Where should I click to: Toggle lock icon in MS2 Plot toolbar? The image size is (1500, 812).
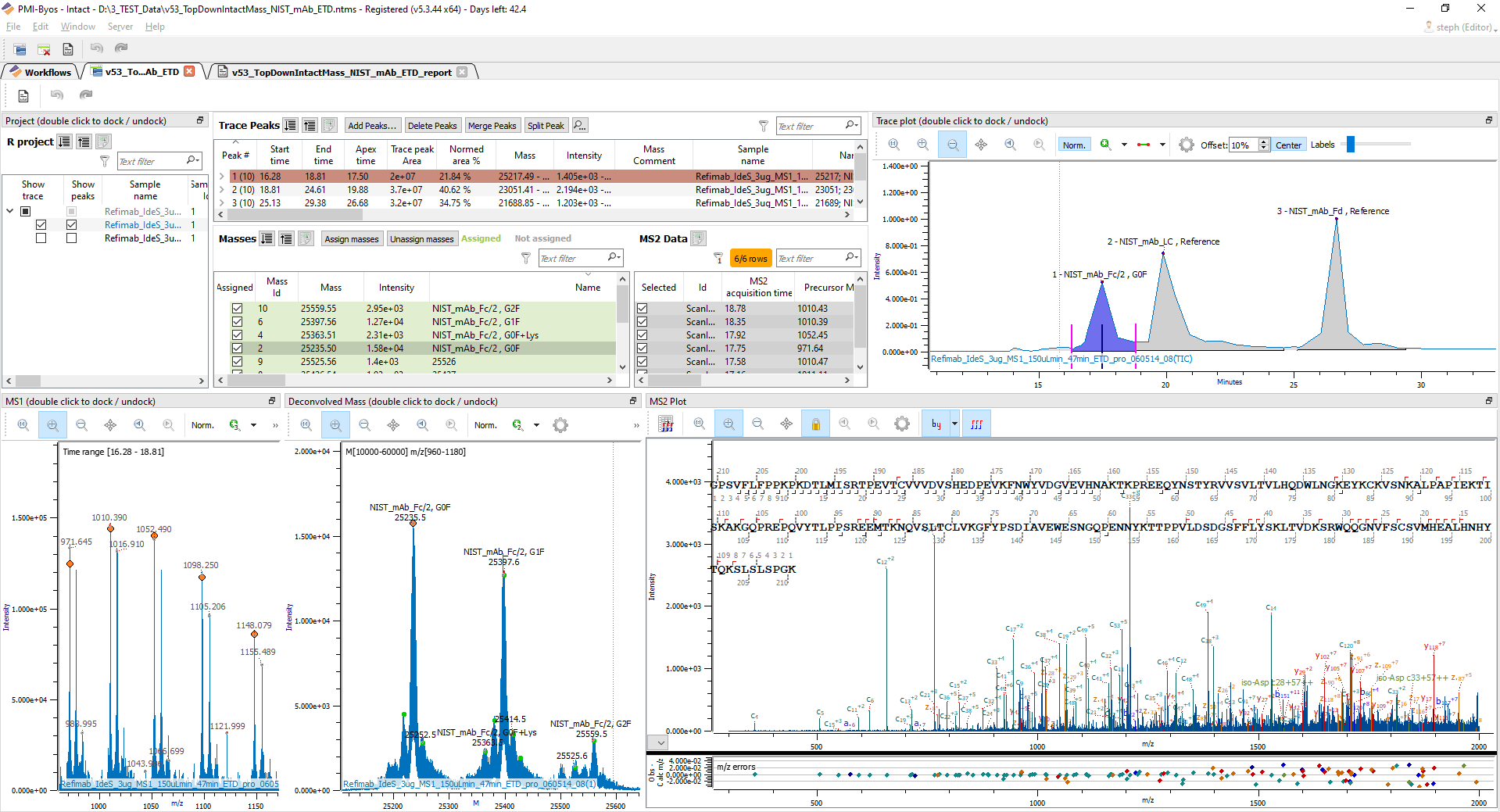coord(815,424)
